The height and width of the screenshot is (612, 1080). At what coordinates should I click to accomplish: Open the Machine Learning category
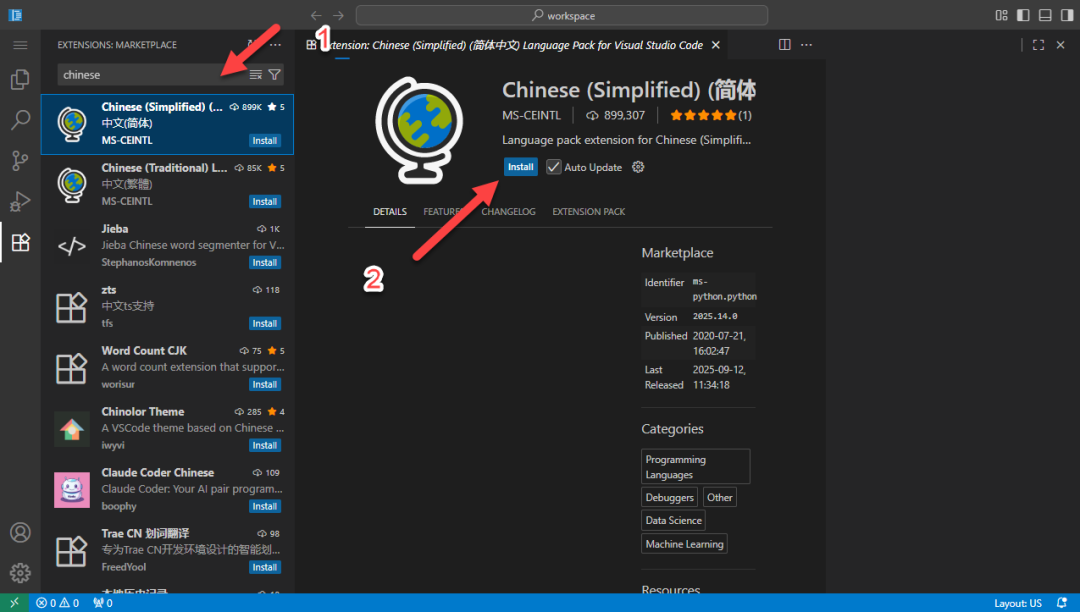685,544
